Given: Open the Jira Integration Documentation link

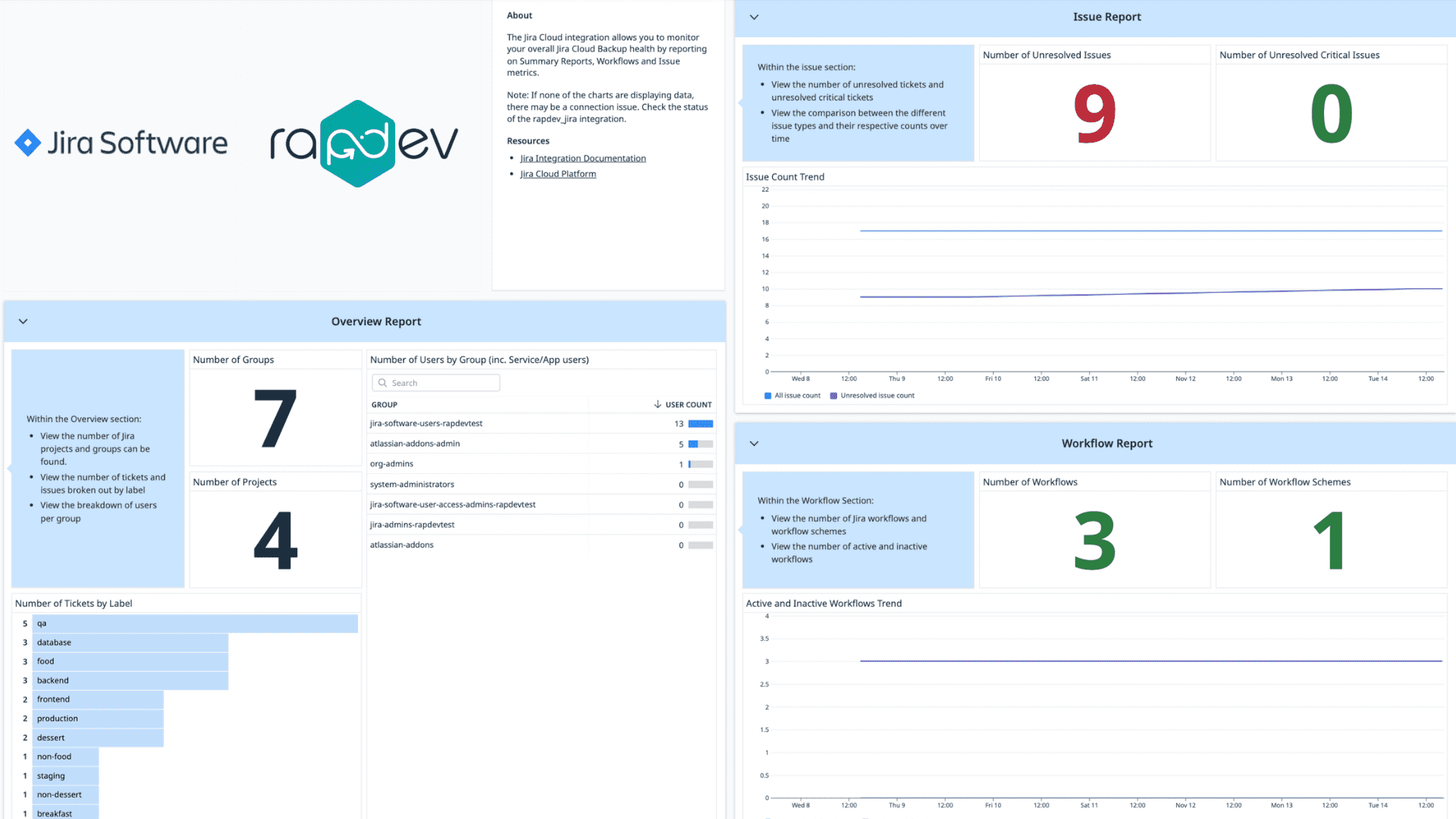Looking at the screenshot, I should pos(582,158).
